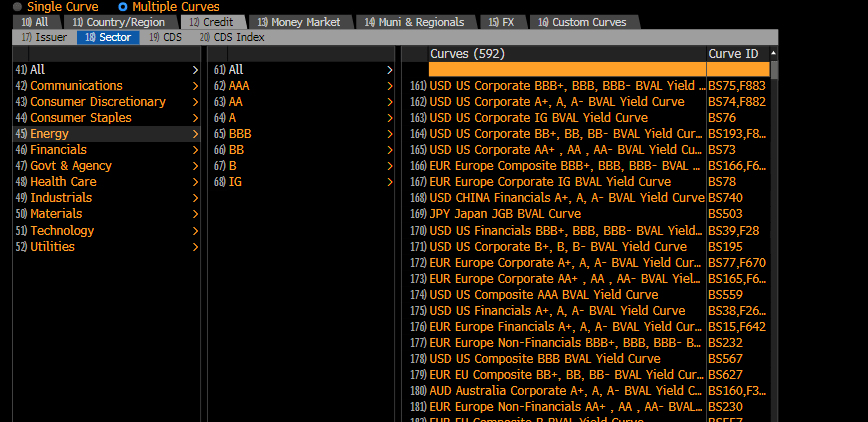Expand the Energy sector chevron
The image size is (868, 422).
pos(195,134)
